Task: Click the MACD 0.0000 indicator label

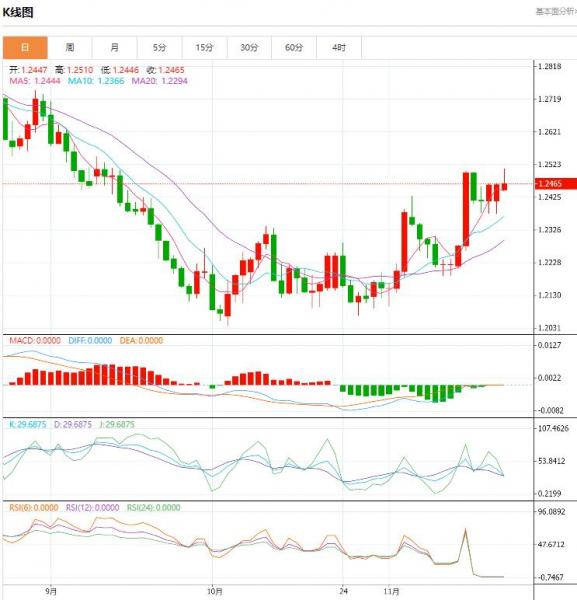Action: (x=35, y=341)
